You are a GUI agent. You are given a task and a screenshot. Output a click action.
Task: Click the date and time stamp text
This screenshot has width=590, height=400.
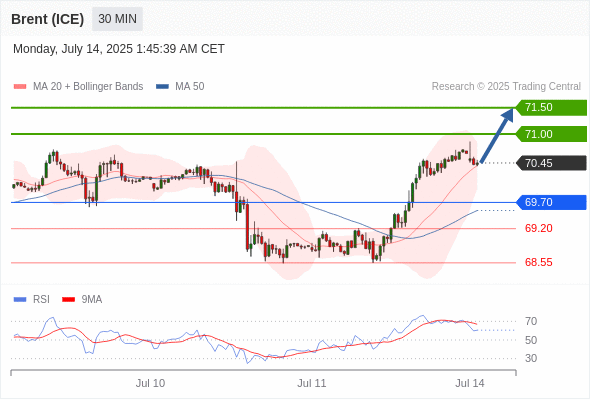[x=119, y=49]
